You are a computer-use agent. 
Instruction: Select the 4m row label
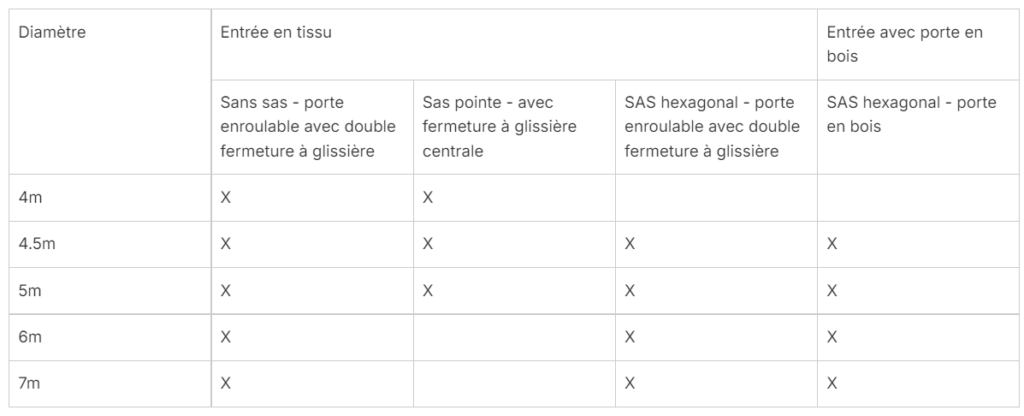click(x=31, y=197)
